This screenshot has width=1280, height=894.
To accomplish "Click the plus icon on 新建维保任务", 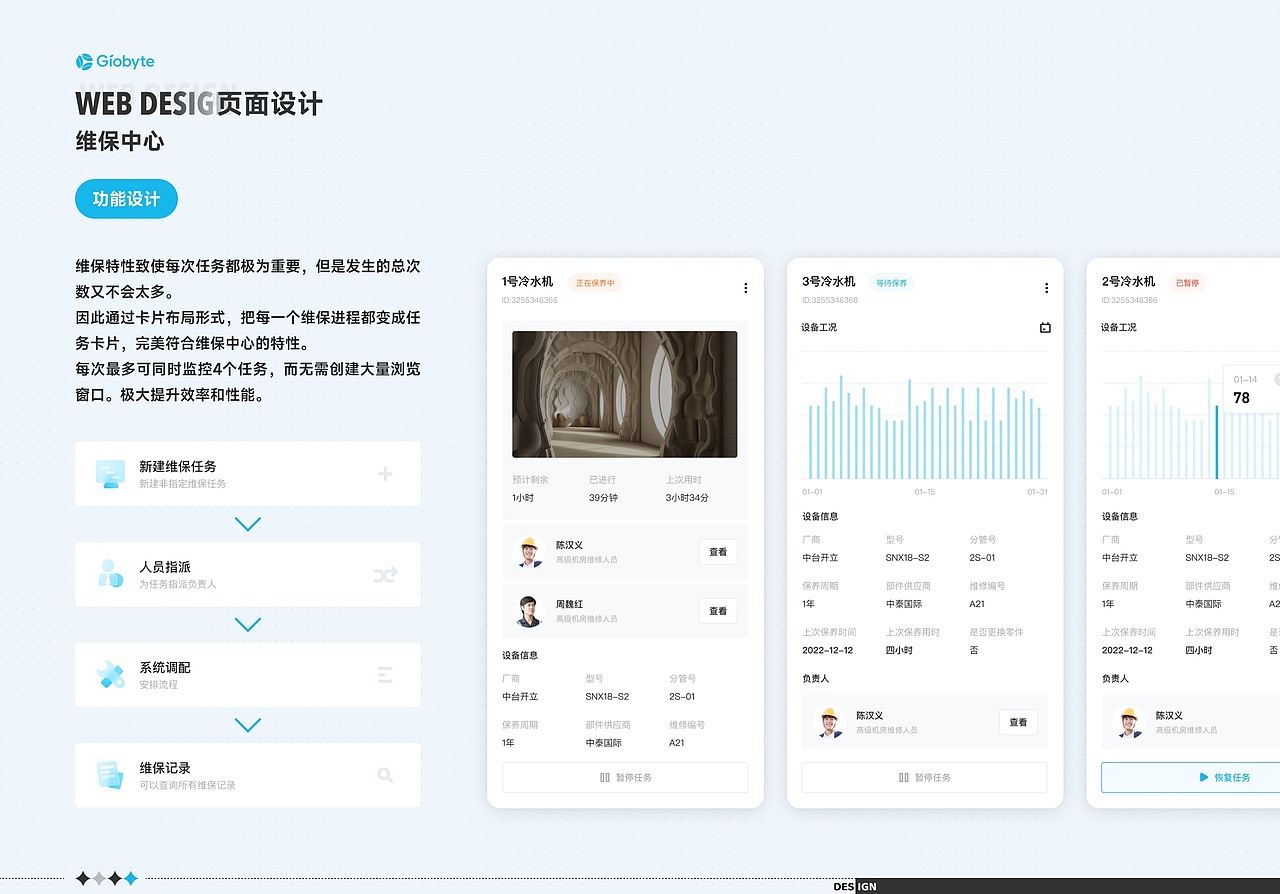I will pos(385,474).
